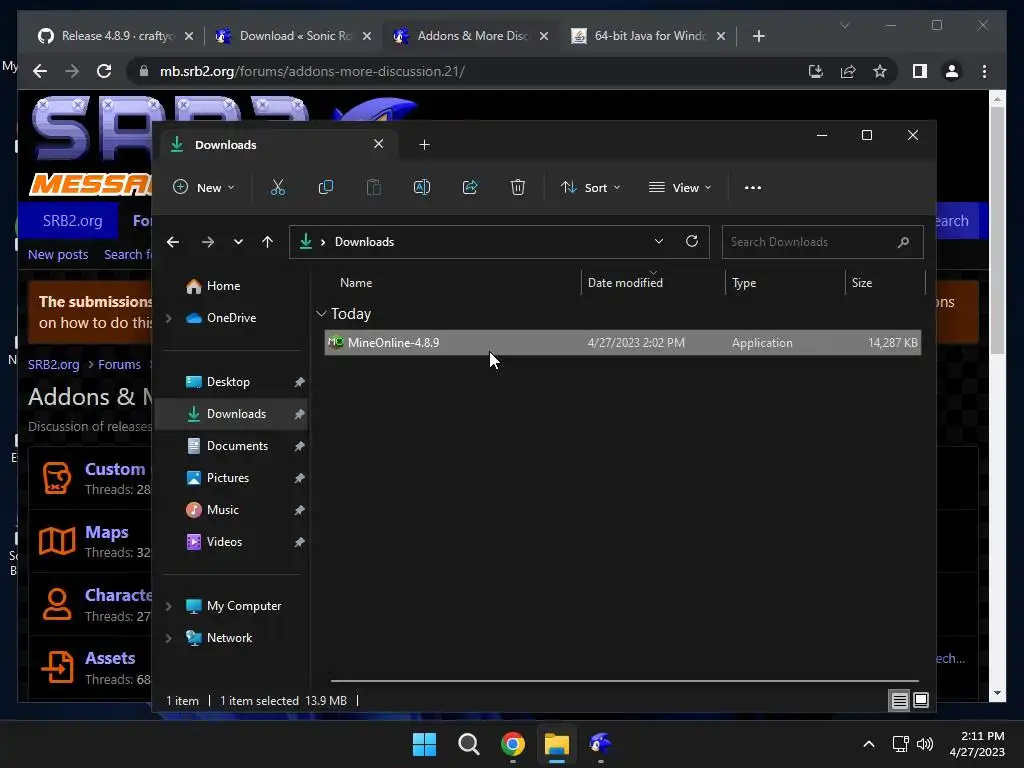Go back in File Explorer navigation
The width and height of the screenshot is (1024, 768).
click(x=173, y=242)
